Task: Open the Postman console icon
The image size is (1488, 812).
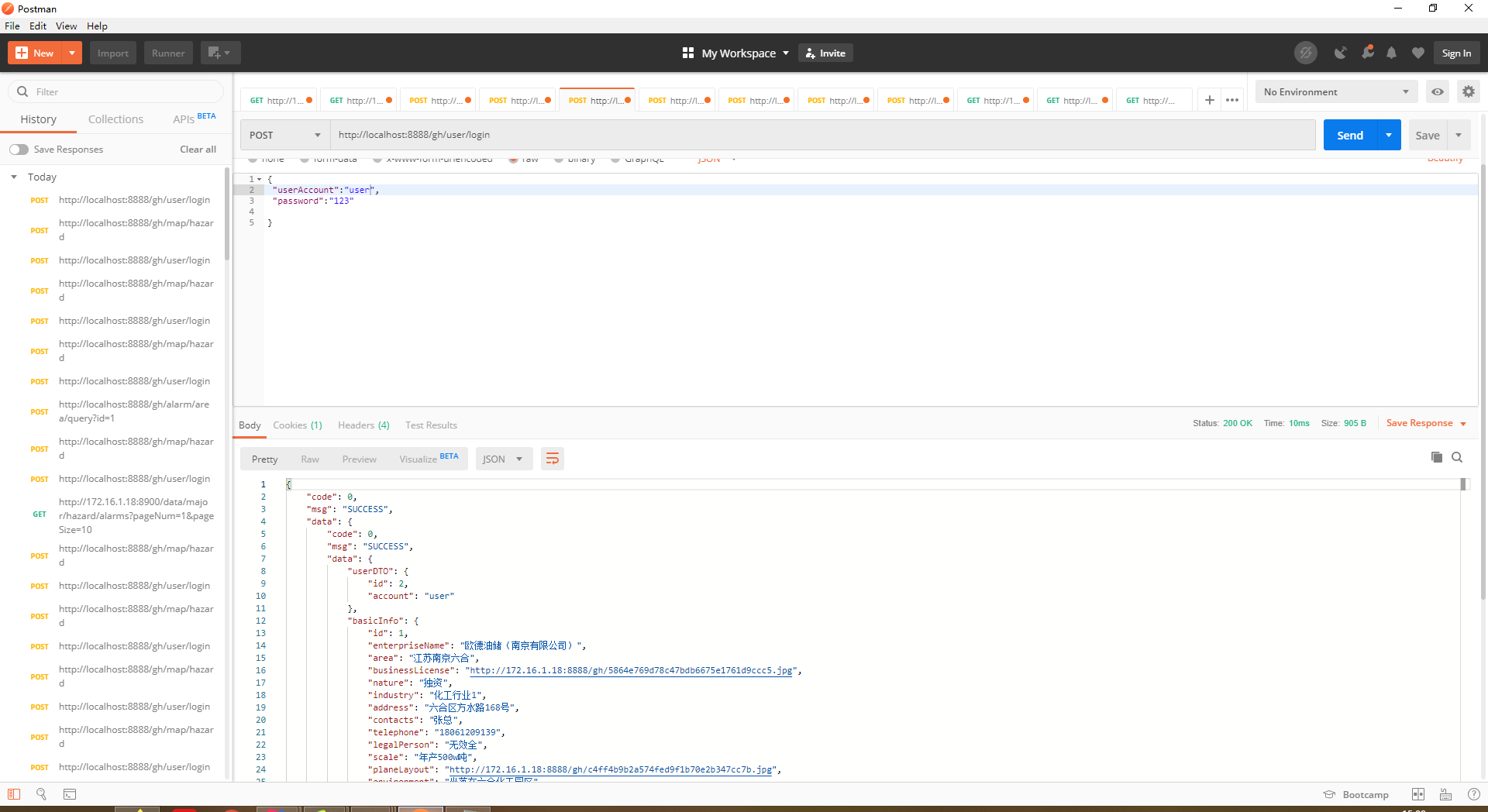Action: pos(70,794)
